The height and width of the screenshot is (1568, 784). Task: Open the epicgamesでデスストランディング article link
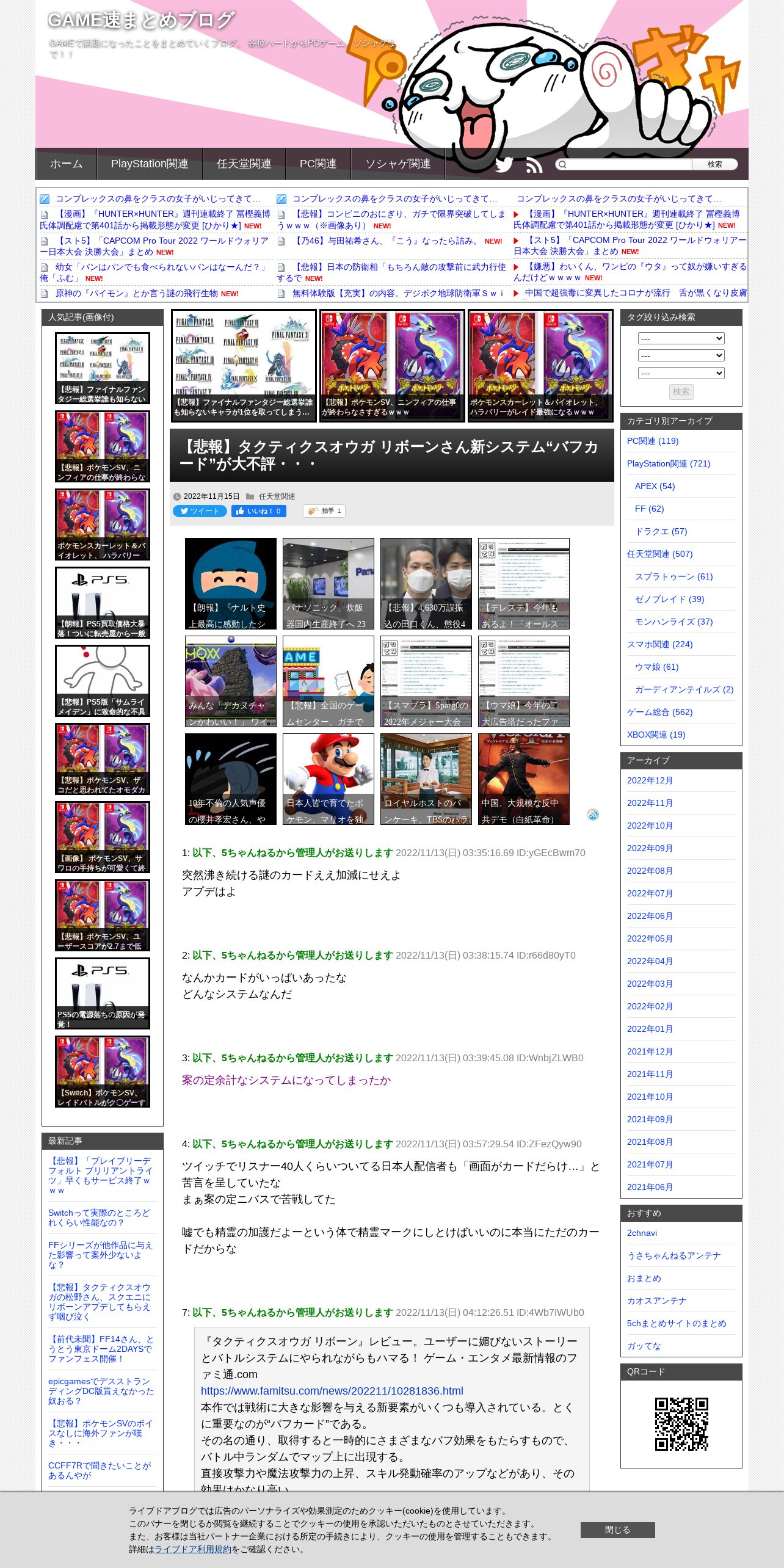coord(101,1391)
